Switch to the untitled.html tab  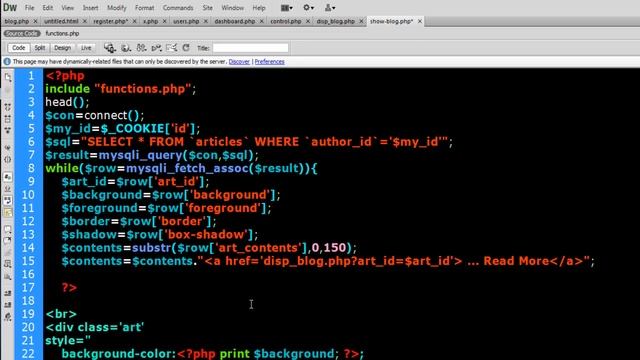click(61, 21)
